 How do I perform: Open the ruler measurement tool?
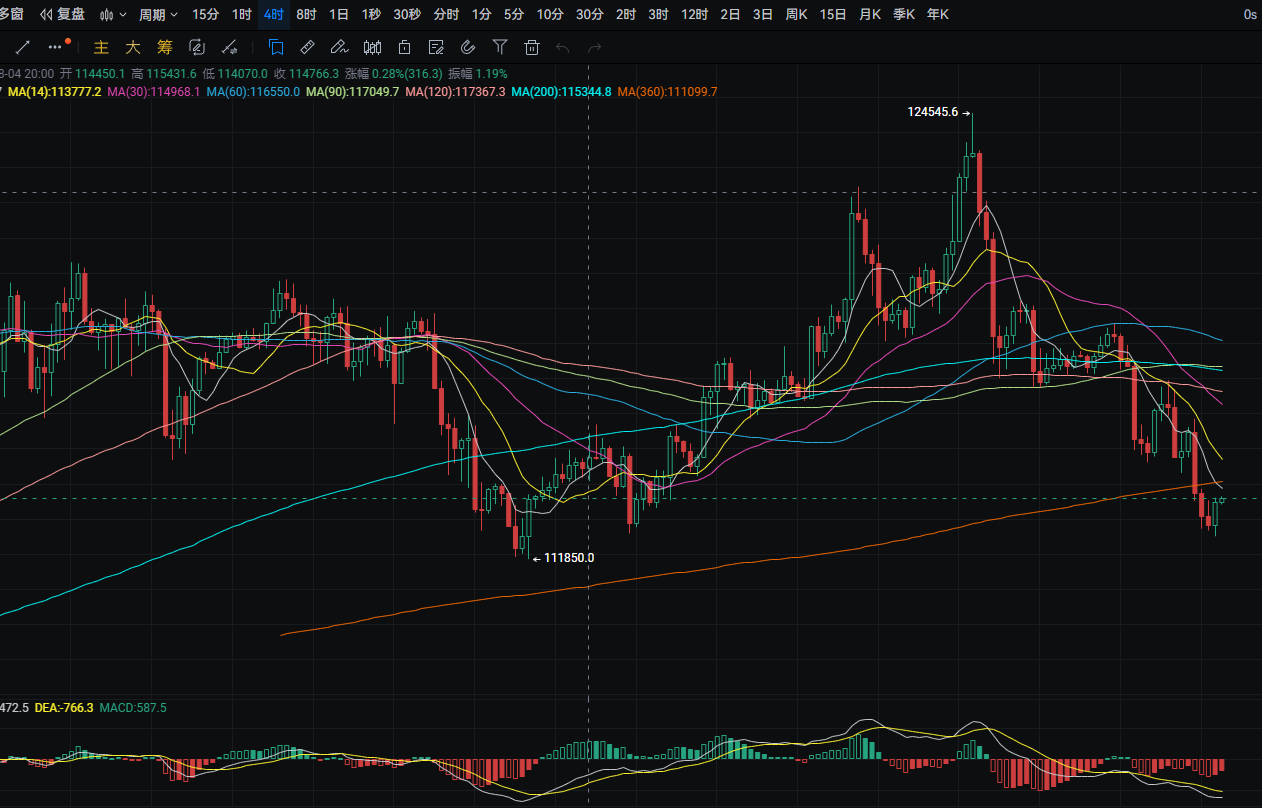(308, 46)
